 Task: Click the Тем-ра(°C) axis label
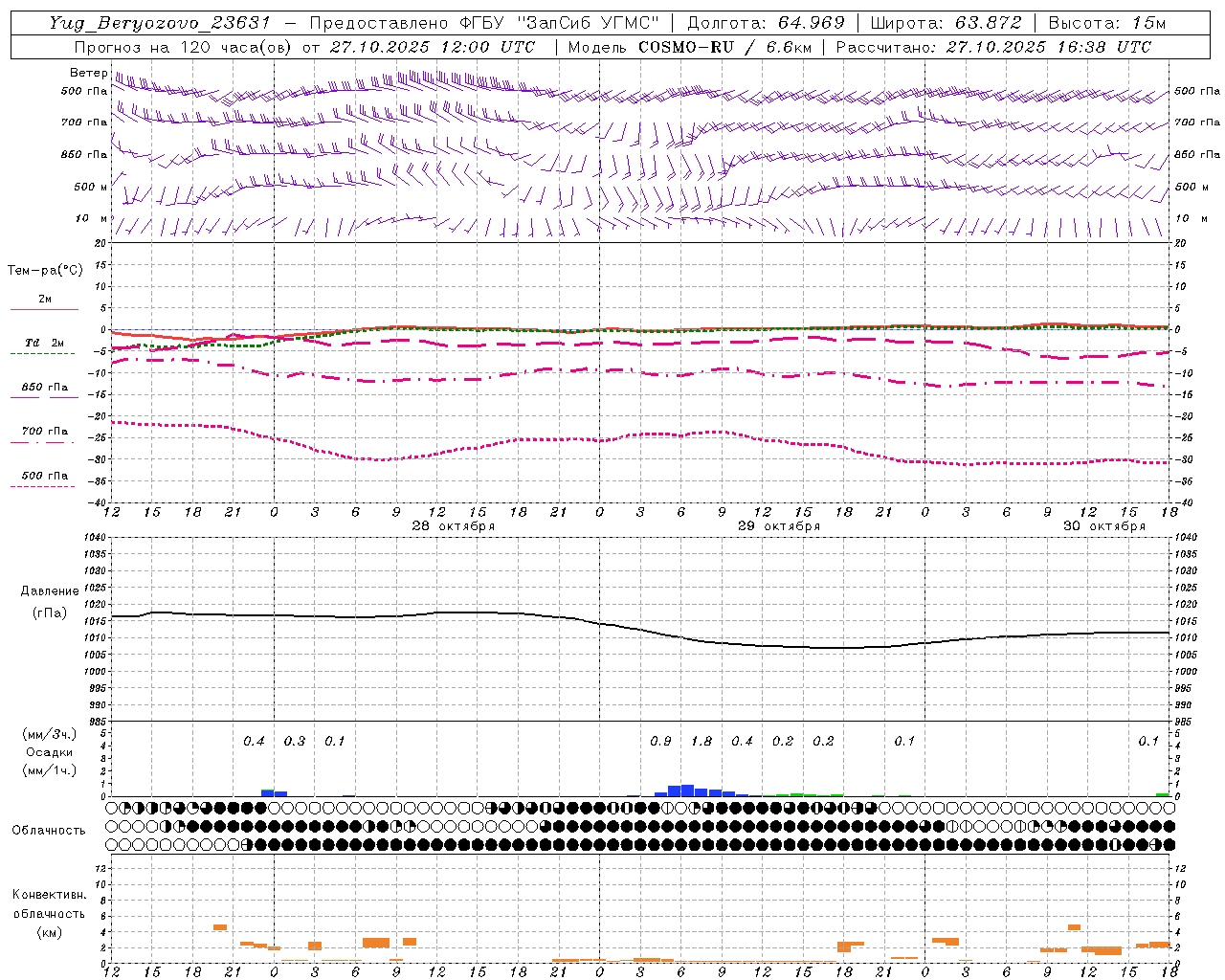click(45, 271)
